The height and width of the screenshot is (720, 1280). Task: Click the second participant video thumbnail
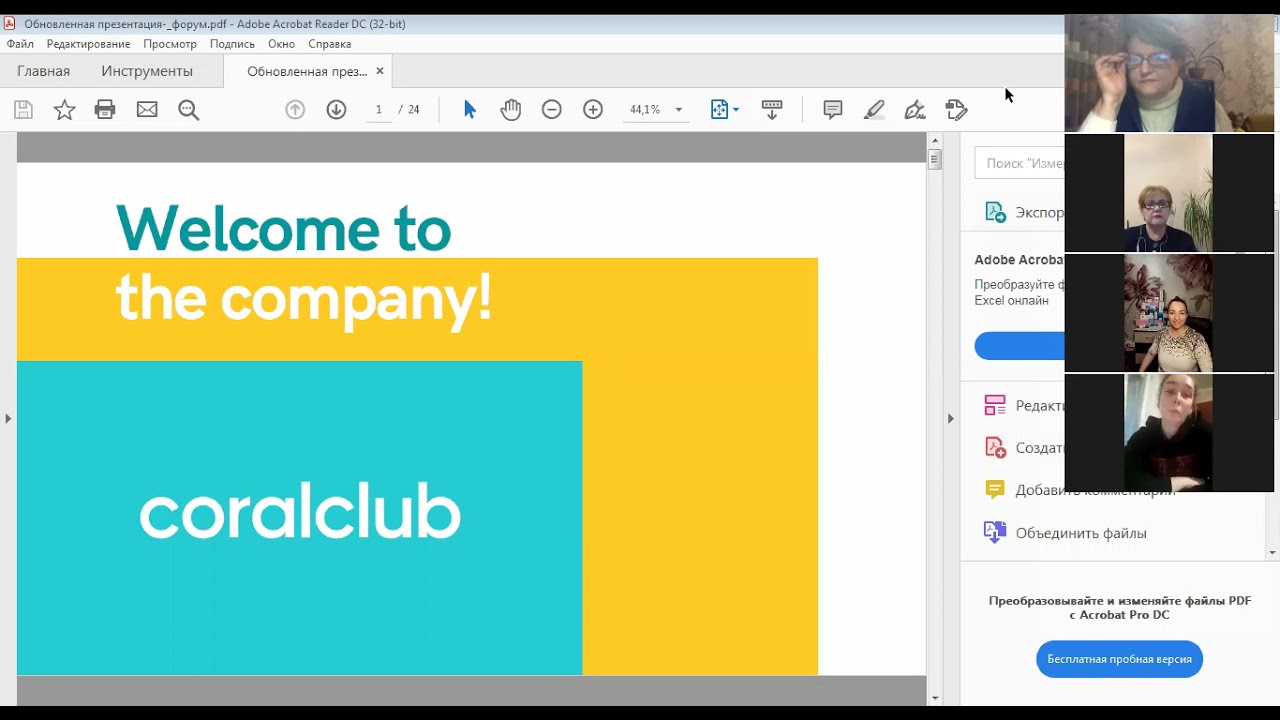pos(1169,193)
